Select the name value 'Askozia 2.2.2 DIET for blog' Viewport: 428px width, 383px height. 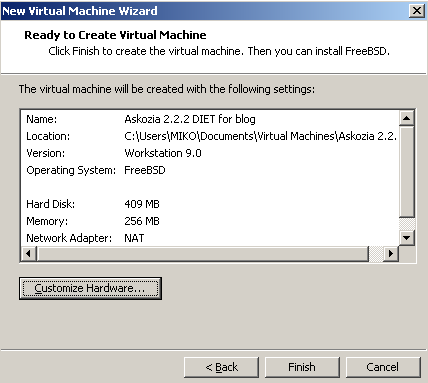click(190, 119)
